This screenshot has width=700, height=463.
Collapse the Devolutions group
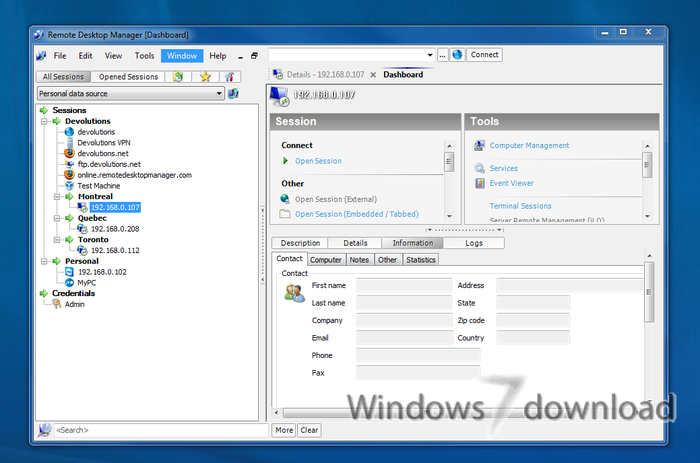(44, 121)
